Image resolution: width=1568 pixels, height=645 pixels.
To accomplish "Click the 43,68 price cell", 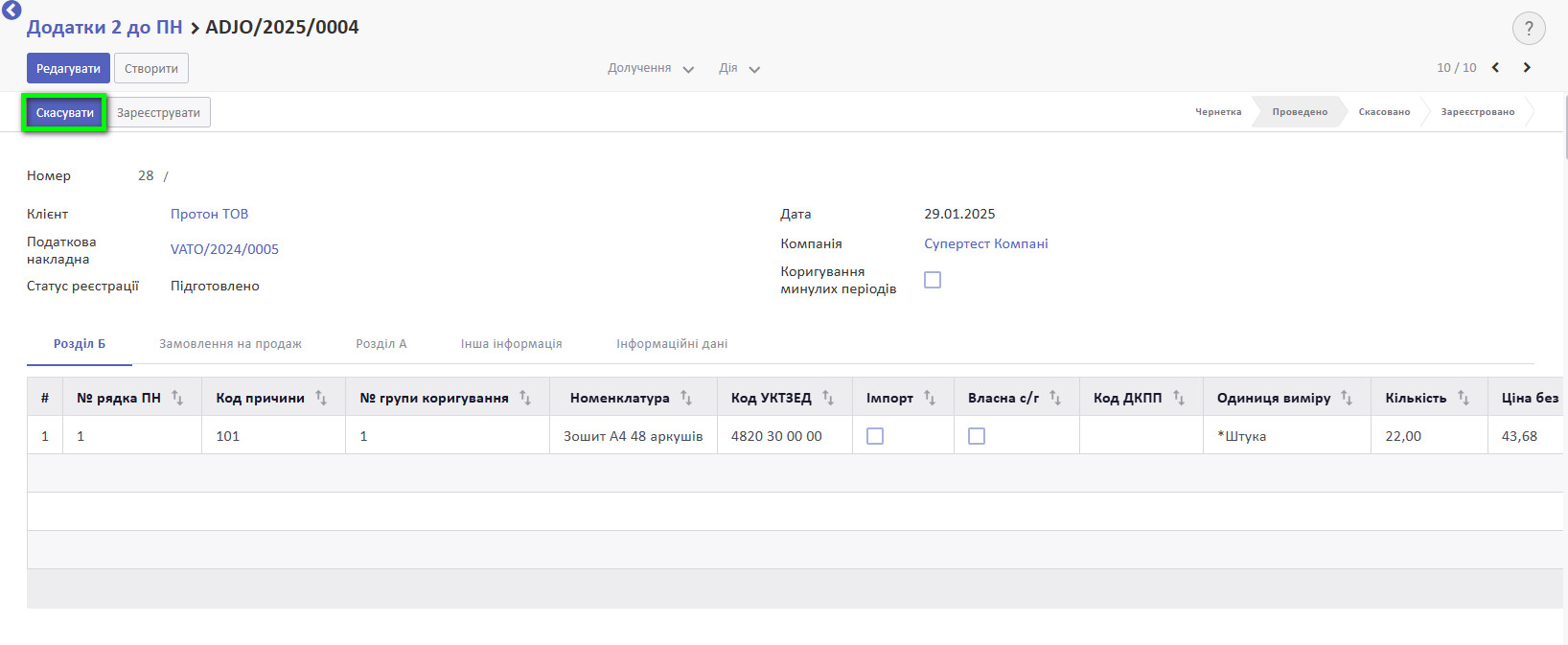I will [1525, 436].
